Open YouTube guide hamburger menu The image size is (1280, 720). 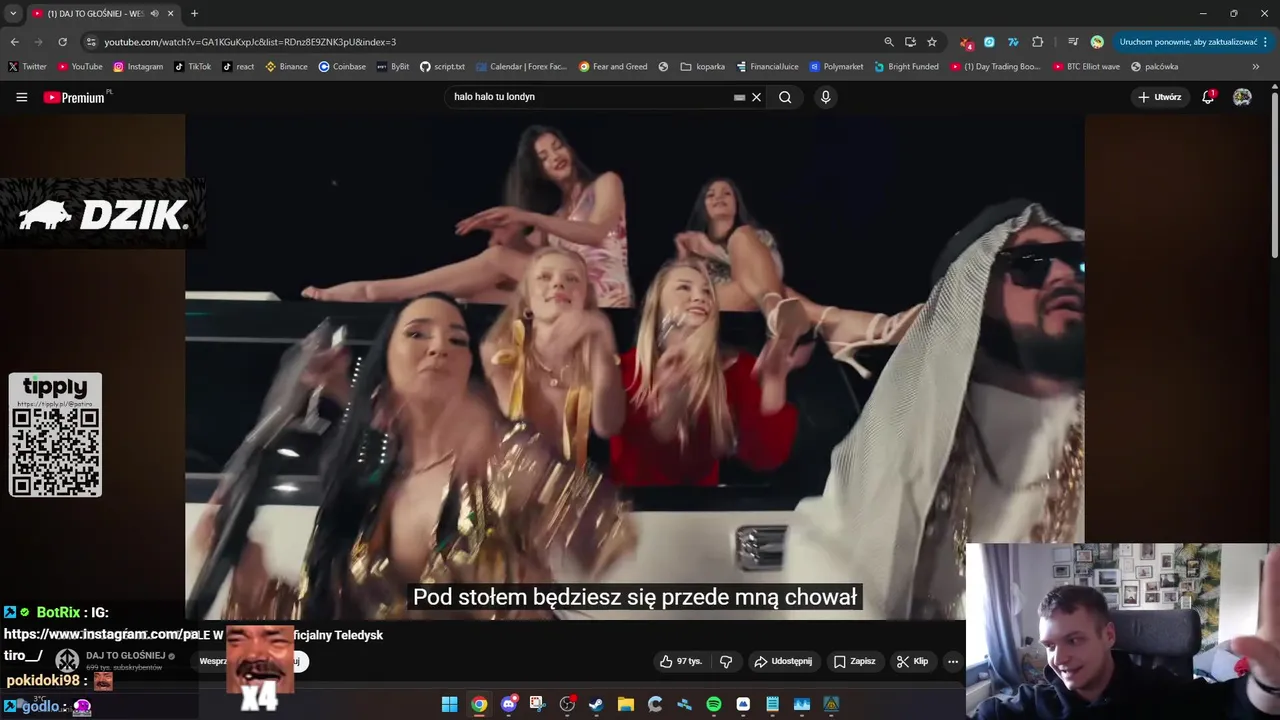[21, 97]
